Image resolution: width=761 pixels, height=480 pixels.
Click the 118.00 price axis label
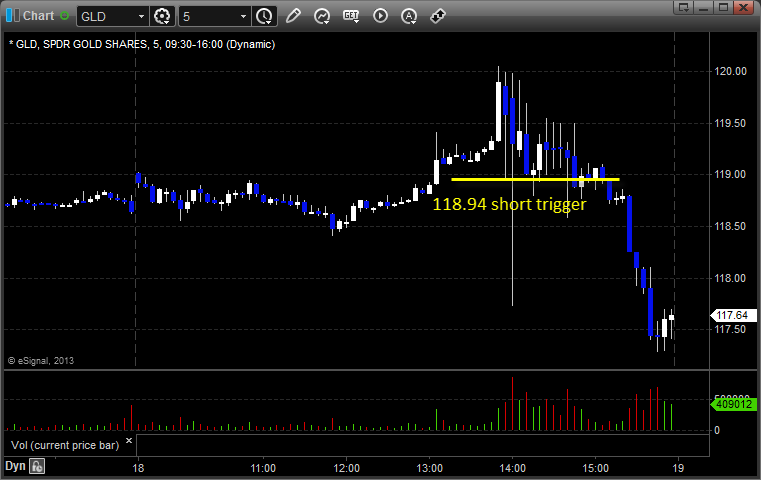(730, 278)
